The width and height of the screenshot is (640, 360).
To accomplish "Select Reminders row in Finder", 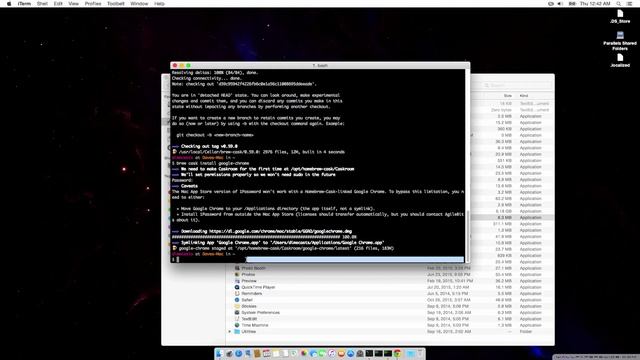I will (x=390, y=293).
